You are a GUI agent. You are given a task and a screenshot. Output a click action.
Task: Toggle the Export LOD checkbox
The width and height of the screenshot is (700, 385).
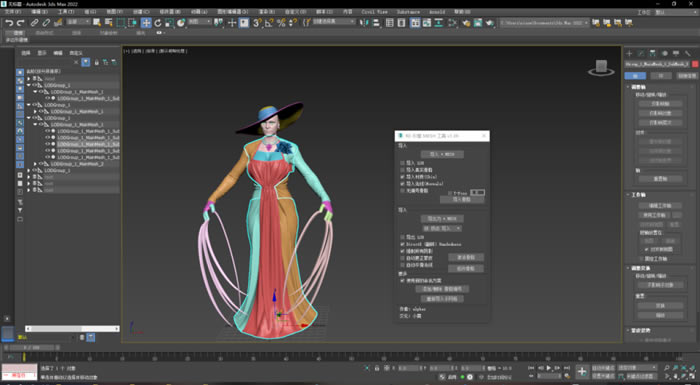pos(402,237)
